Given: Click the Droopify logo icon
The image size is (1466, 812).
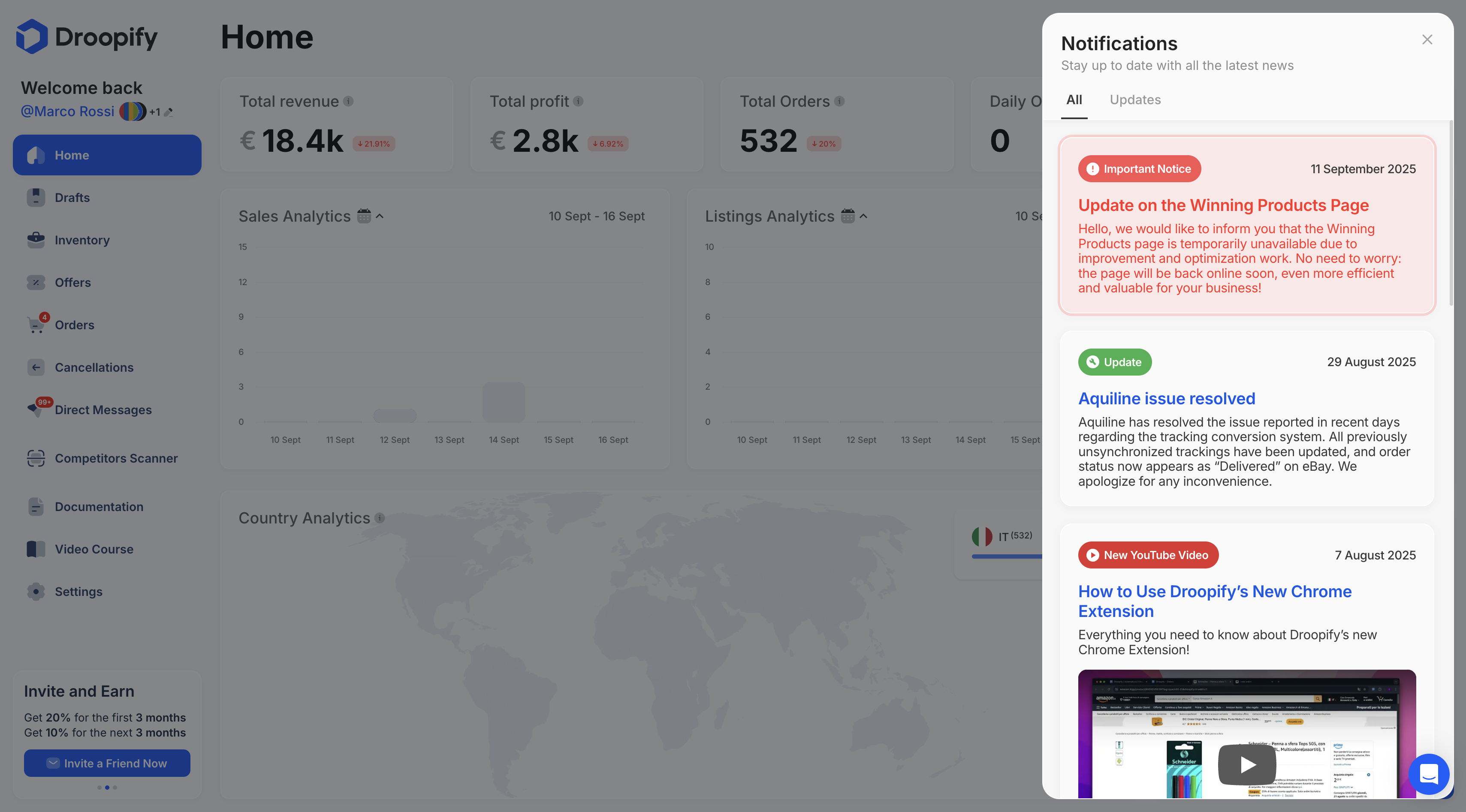Looking at the screenshot, I should 32,36.
